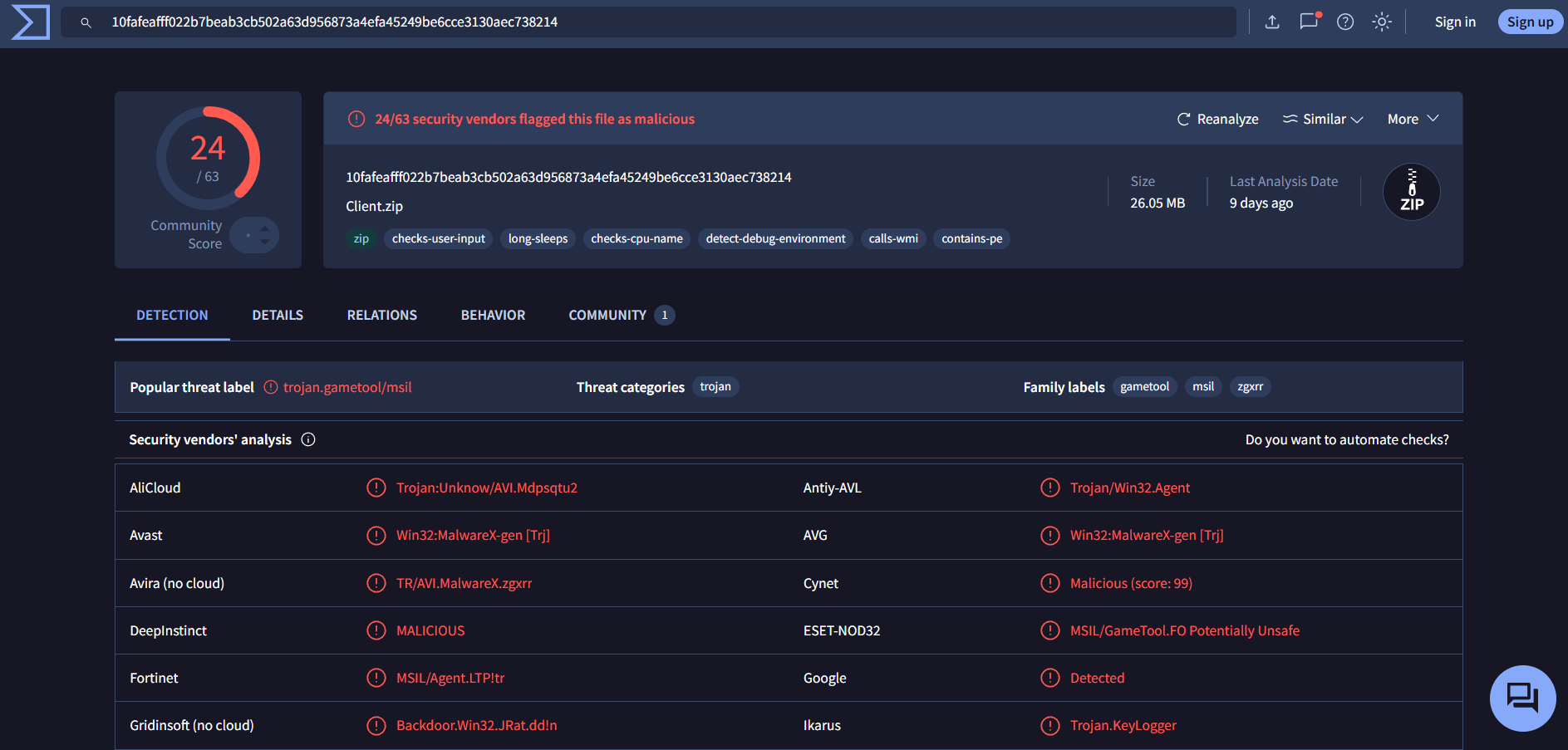Click the Trojan:Unknow/AVI.Mdpsqtu2 detection result

(487, 488)
